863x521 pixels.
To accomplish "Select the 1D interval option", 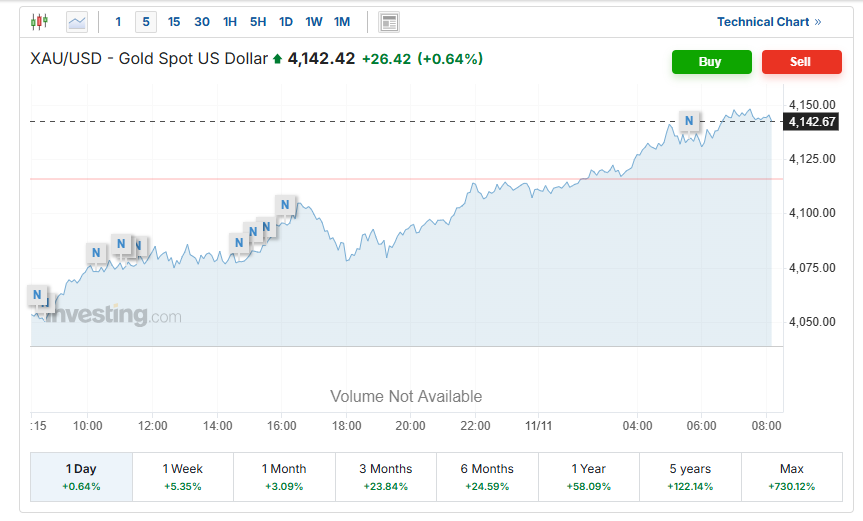I will click(x=286, y=21).
